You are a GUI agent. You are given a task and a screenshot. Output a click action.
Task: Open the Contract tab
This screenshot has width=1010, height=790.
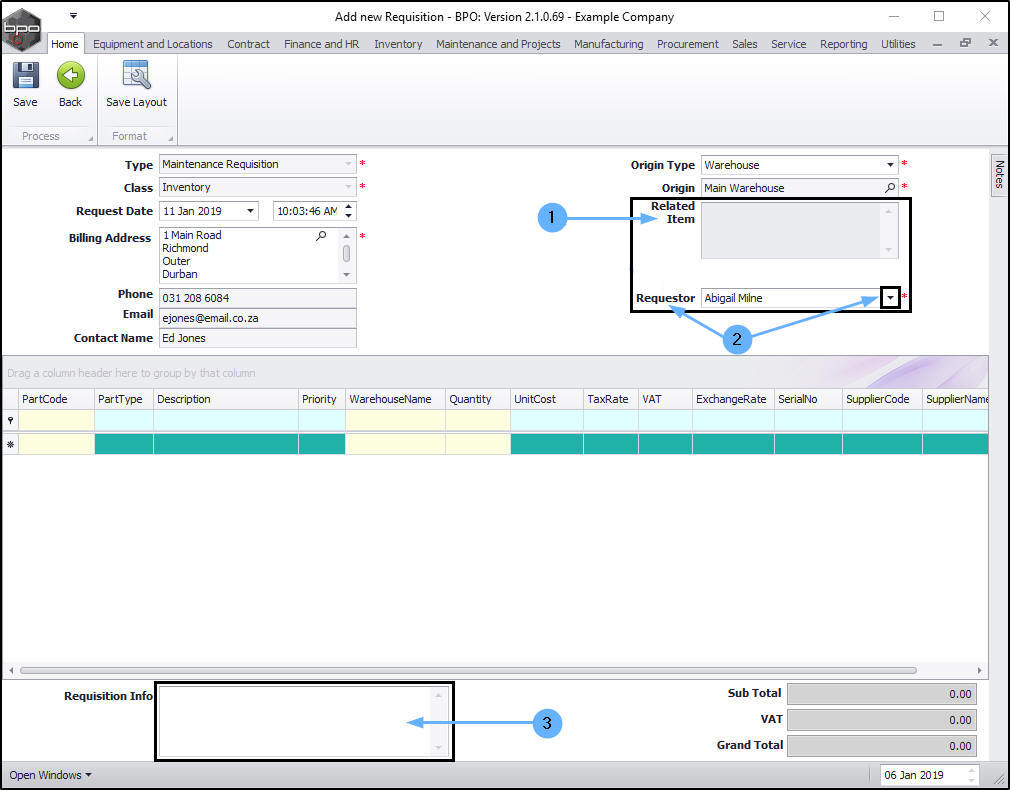[248, 44]
